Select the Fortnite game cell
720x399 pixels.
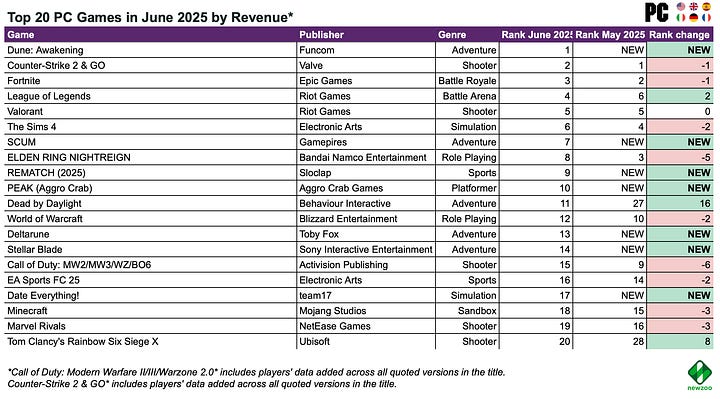(151, 81)
